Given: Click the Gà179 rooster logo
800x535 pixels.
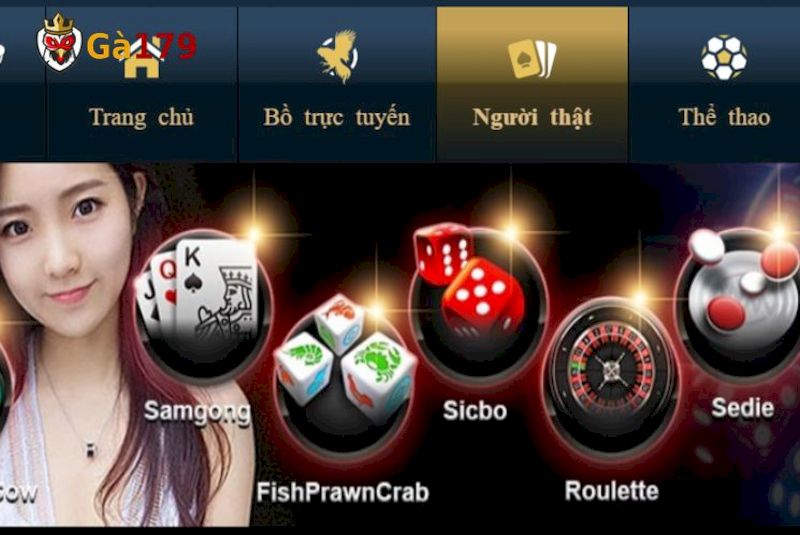Looking at the screenshot, I should coord(59,43).
